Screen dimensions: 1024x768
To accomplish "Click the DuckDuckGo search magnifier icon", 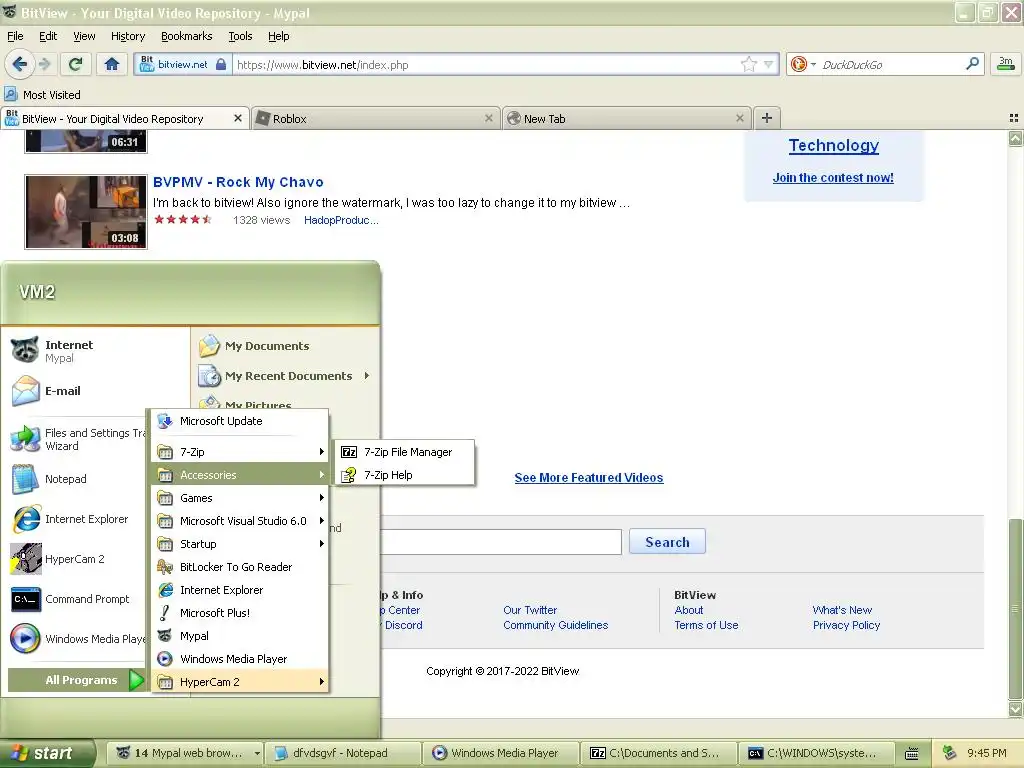I will tap(972, 64).
